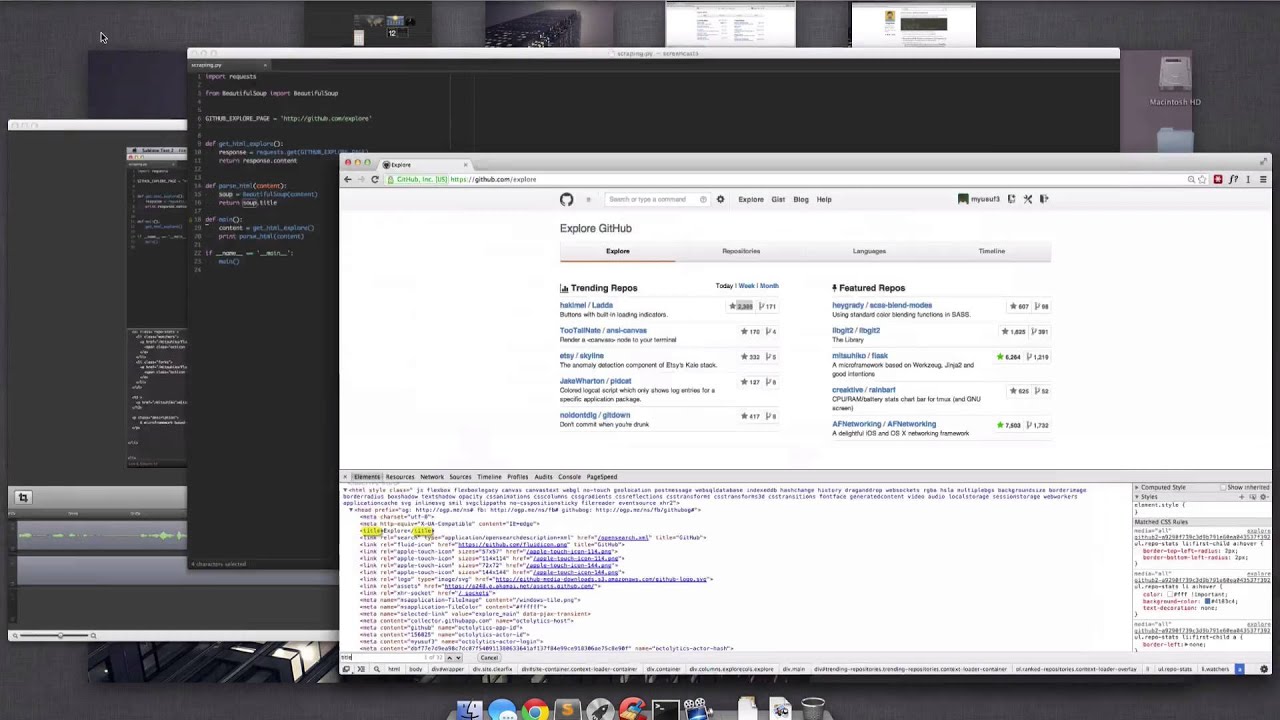Click the Chrome address bar URL
The width and height of the screenshot is (1280, 720).
pos(493,179)
